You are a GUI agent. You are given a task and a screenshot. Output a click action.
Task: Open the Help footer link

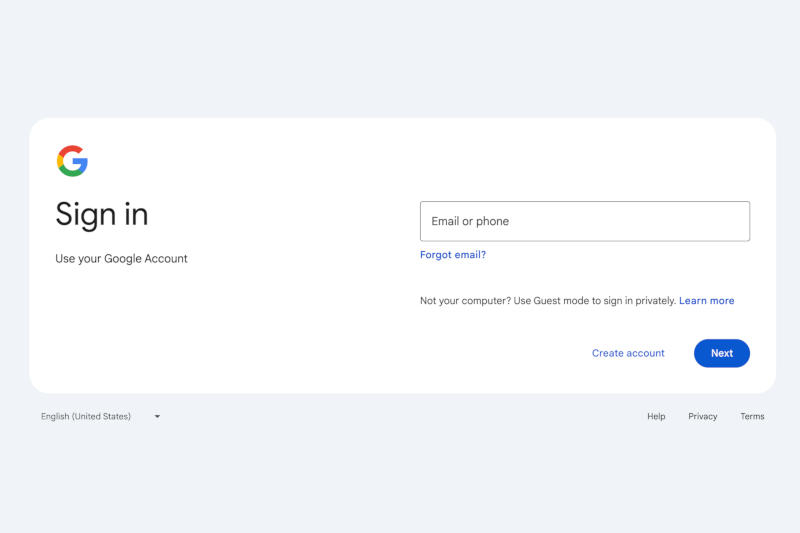click(x=656, y=416)
